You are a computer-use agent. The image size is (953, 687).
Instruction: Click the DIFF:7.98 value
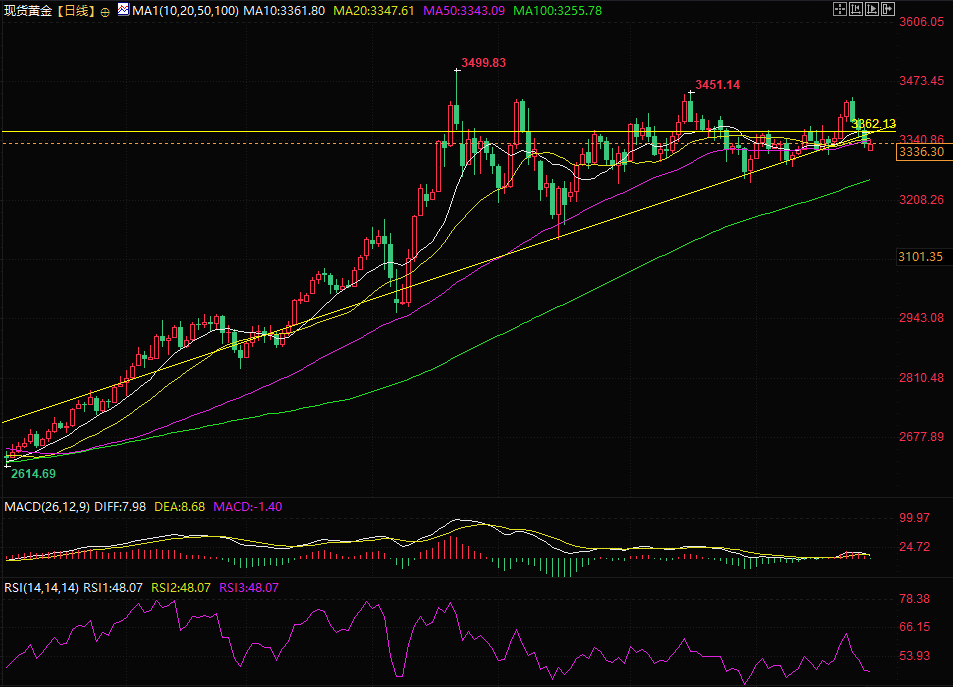click(120, 507)
